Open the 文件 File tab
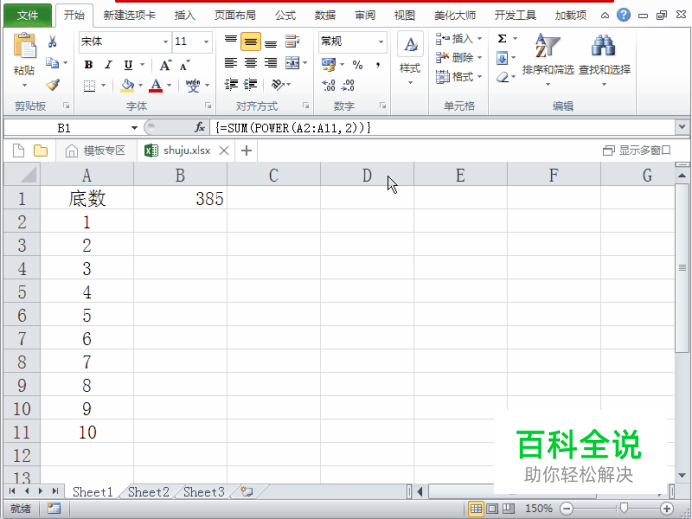 pos(27,15)
